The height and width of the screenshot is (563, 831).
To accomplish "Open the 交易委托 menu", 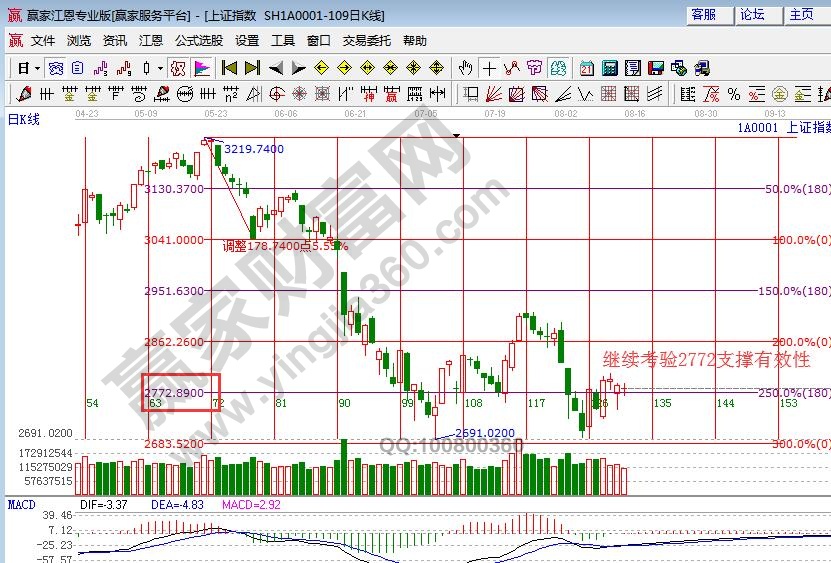I will click(365, 41).
